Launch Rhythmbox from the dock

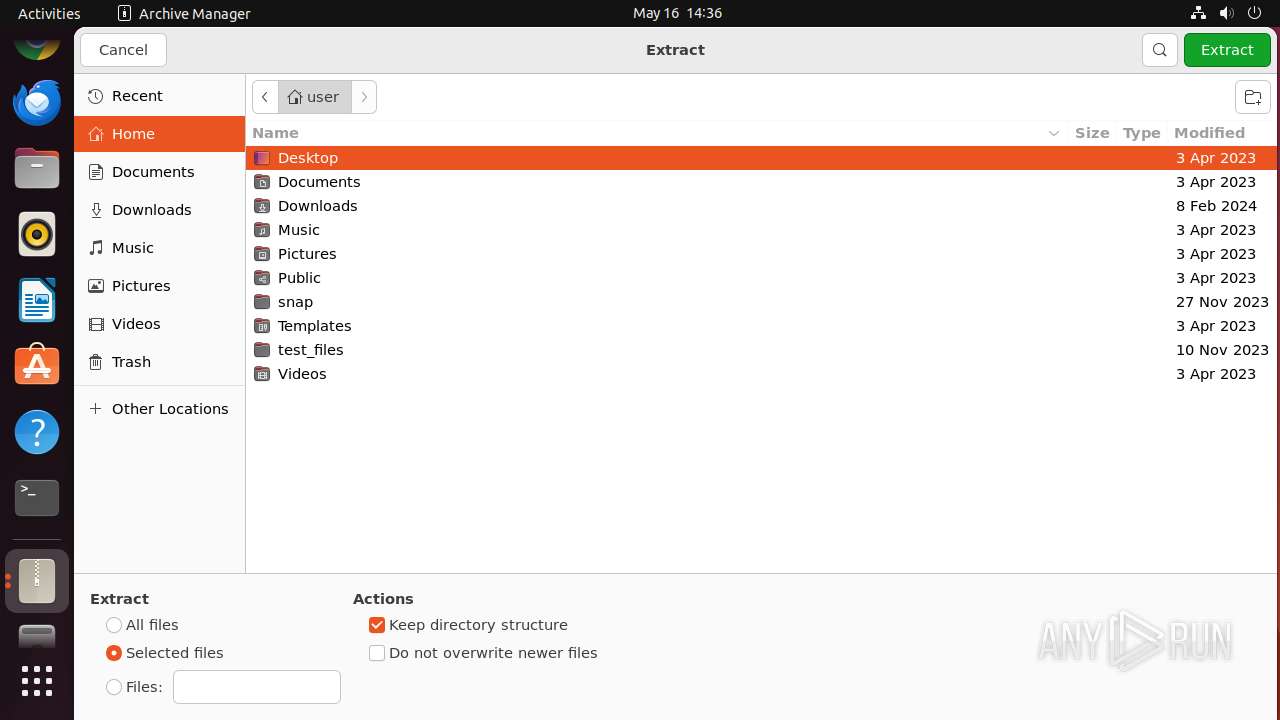pyautogui.click(x=37, y=234)
